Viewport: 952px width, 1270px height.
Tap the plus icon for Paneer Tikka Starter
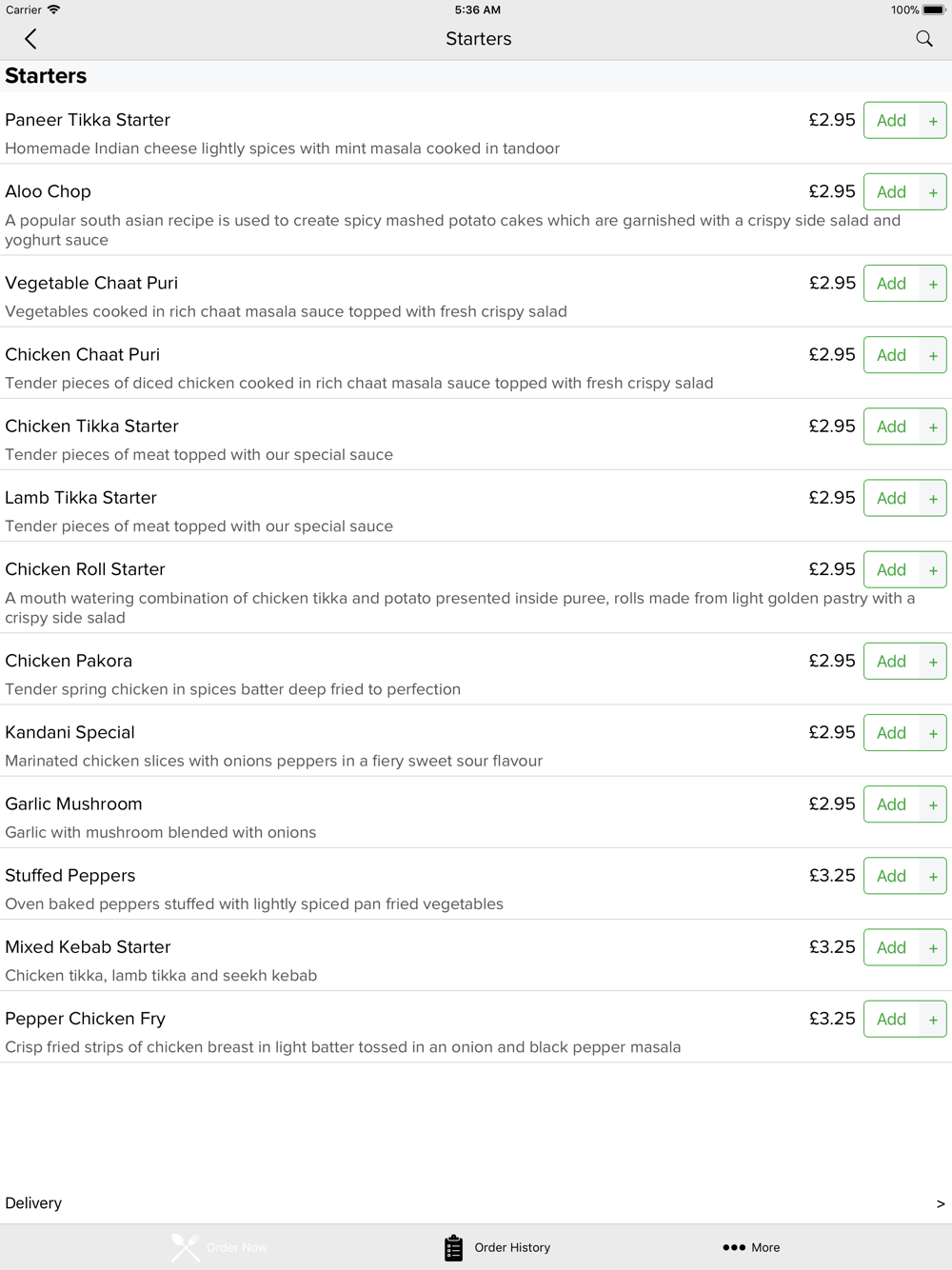click(933, 121)
